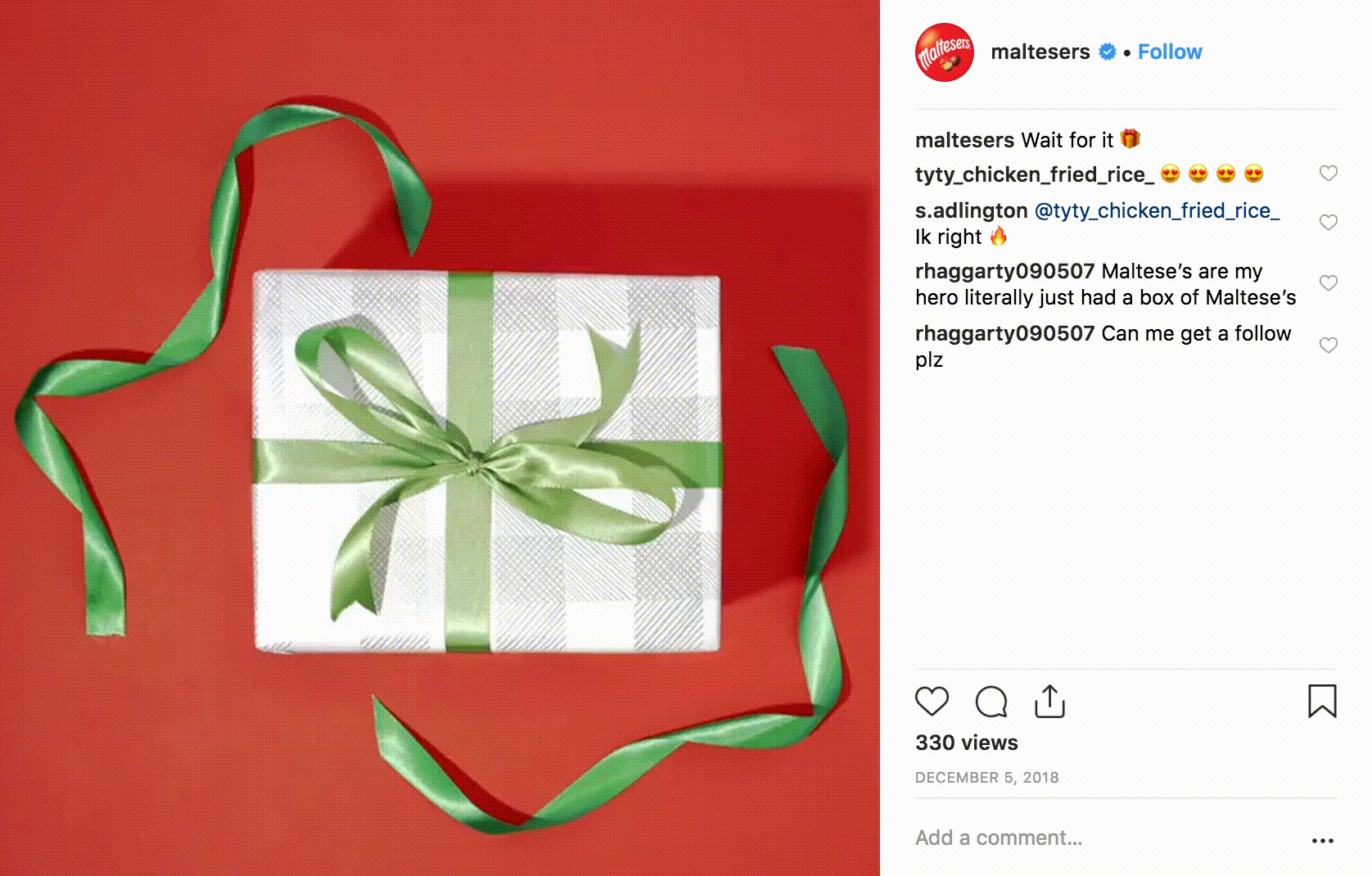Screen dimensions: 1372x876
Task: Play the gift box video
Action: tap(440, 438)
